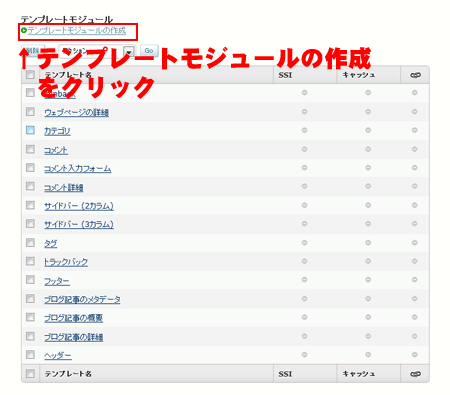Click the Go button
The height and width of the screenshot is (395, 450).
pos(149,51)
